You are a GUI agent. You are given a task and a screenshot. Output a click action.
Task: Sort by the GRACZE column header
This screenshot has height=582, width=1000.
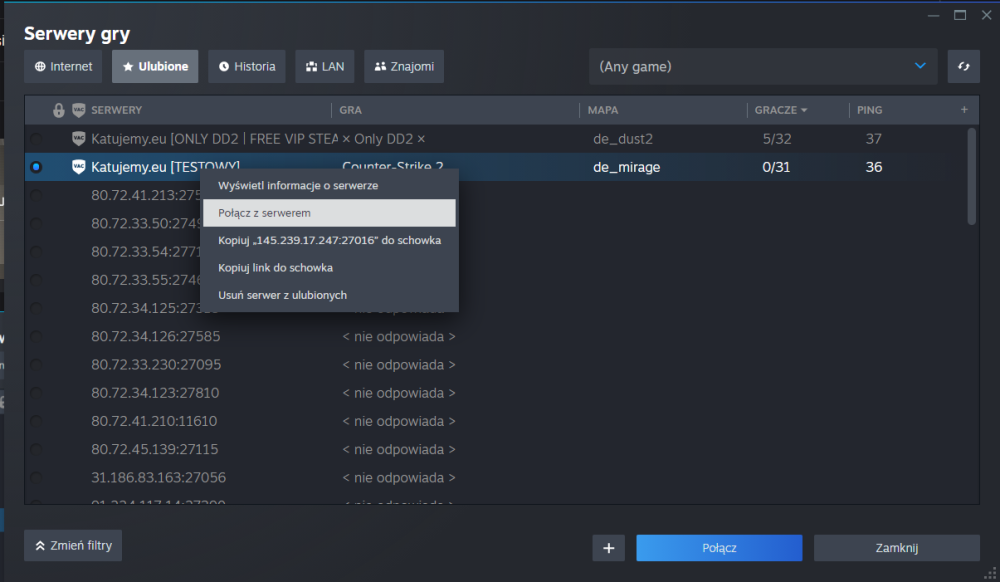(780, 110)
